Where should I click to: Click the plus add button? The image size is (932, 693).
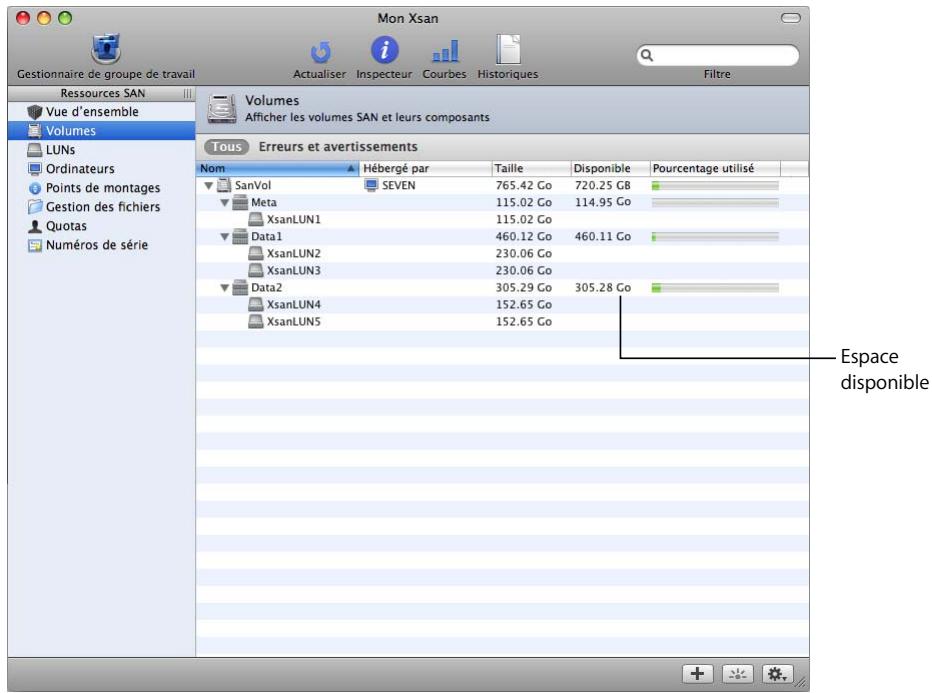tap(697, 674)
